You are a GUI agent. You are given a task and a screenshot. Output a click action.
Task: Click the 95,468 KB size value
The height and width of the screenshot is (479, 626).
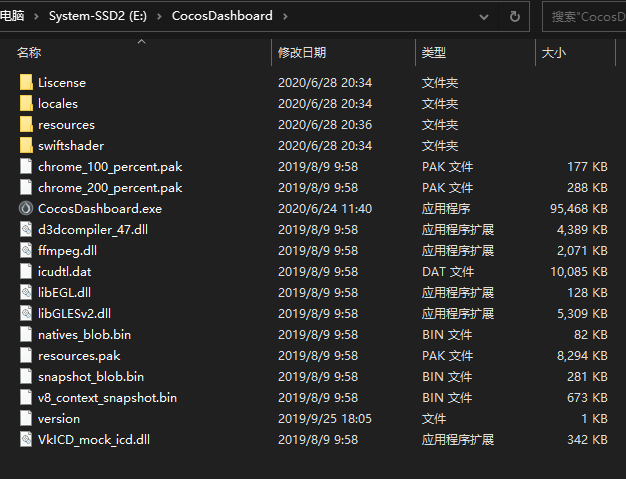[578, 209]
